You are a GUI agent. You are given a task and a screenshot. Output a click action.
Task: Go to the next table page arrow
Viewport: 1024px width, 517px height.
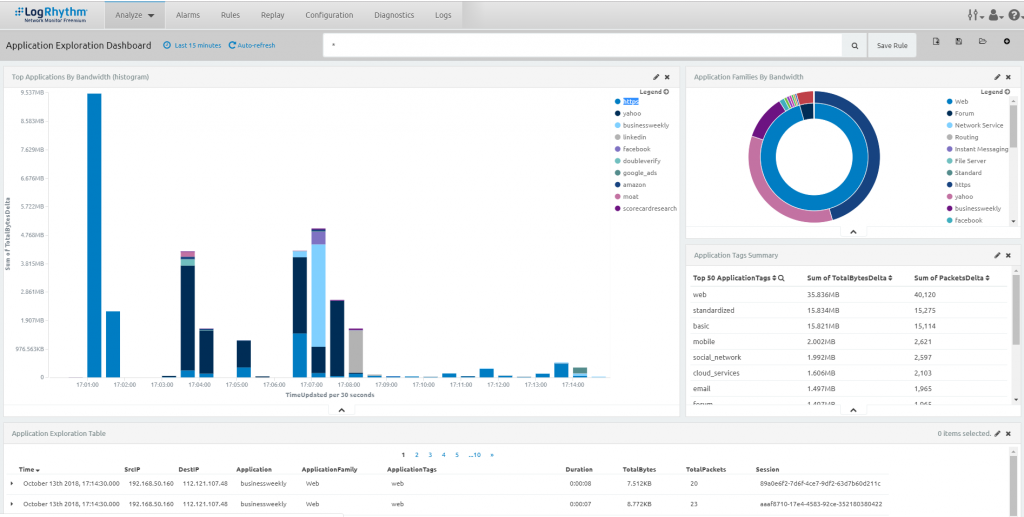pyautogui.click(x=492, y=455)
